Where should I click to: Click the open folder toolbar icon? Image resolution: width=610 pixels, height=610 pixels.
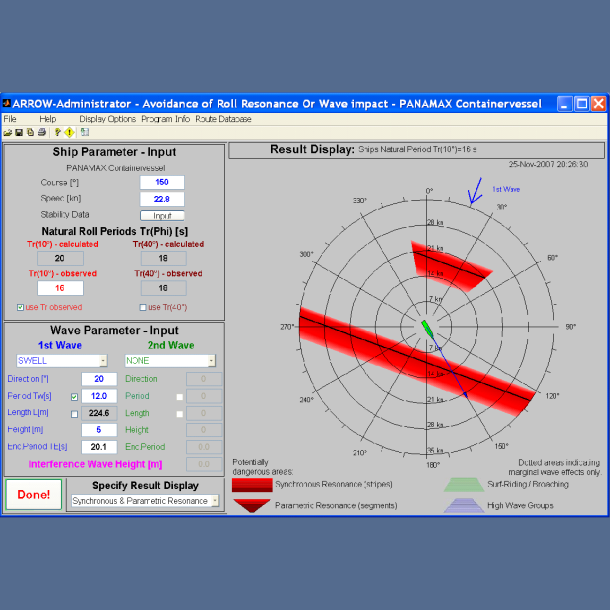pyautogui.click(x=7, y=131)
